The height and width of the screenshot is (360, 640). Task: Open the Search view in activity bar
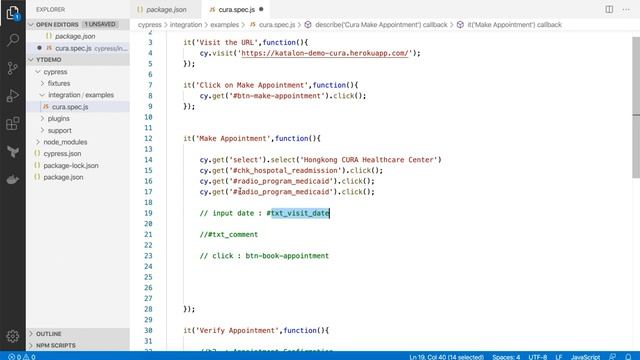[13, 40]
